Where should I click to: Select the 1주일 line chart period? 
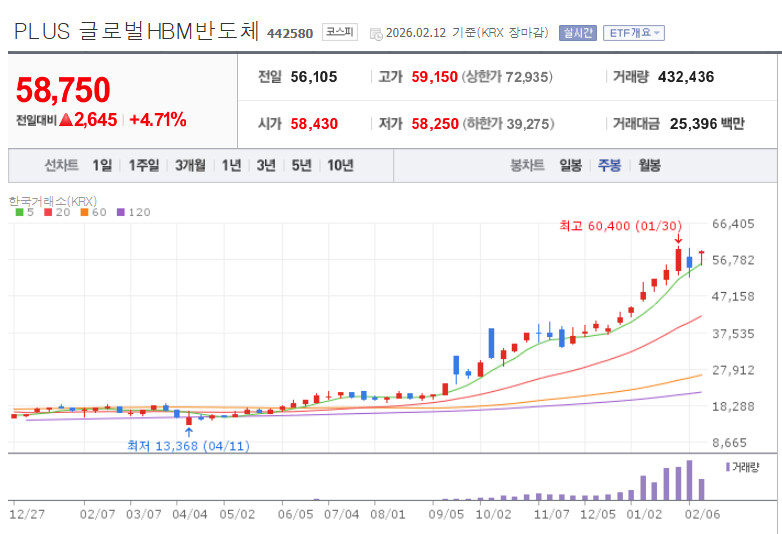coord(145,166)
